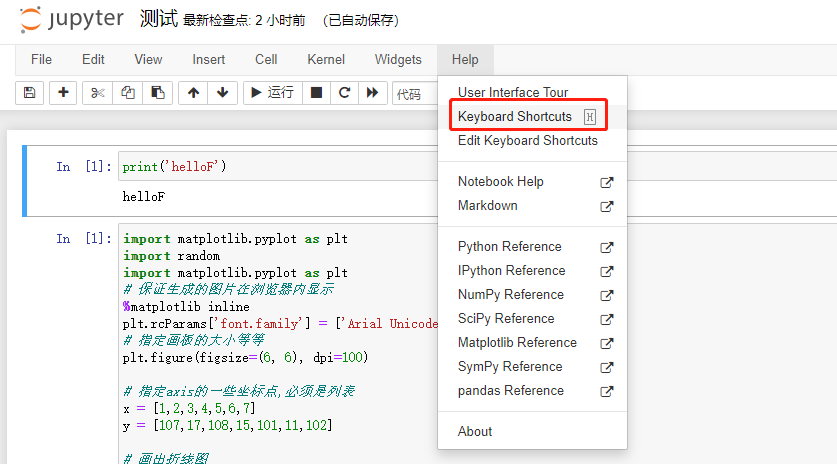Click external link icon beside SymPy Reference
837x464 pixels.
[606, 368]
